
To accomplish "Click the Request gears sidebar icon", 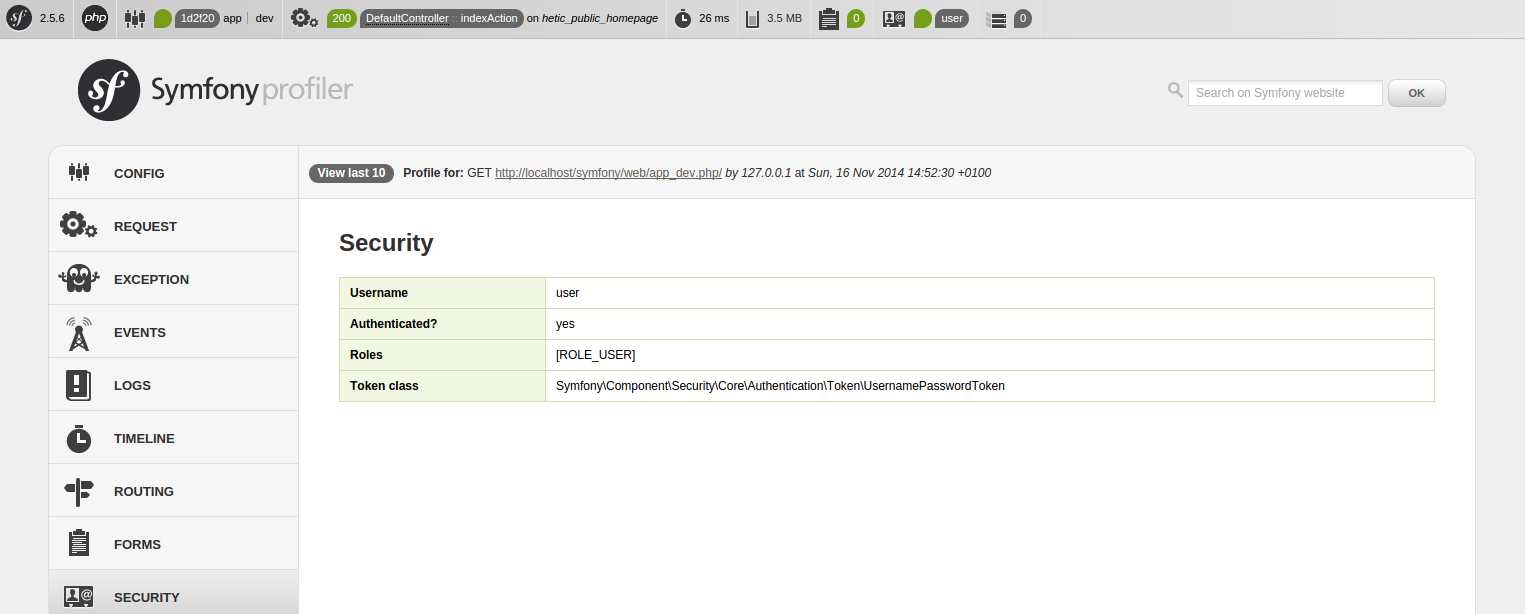I will (x=79, y=225).
